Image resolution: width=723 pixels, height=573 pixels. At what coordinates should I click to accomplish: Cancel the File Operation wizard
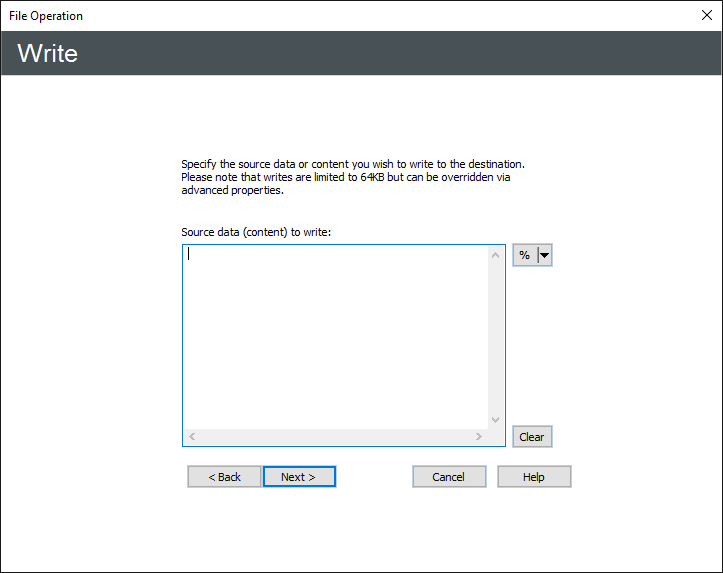449,477
